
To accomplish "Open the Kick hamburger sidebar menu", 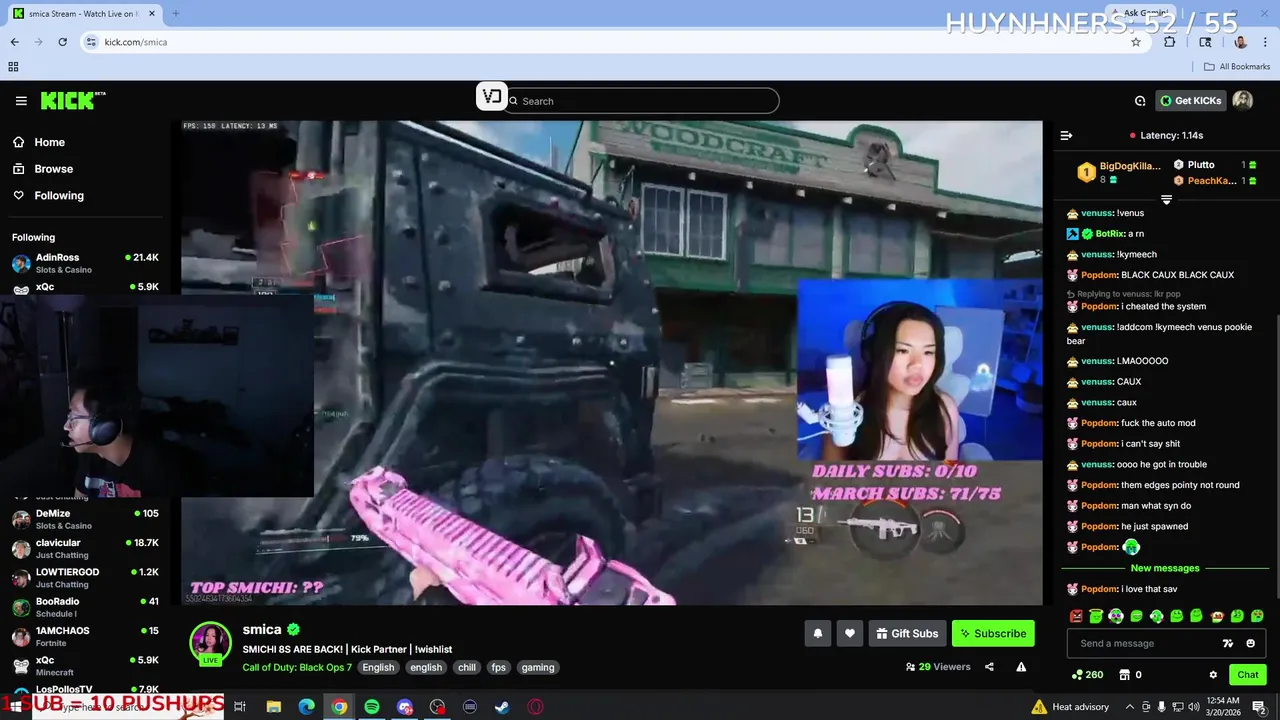I will [21, 101].
